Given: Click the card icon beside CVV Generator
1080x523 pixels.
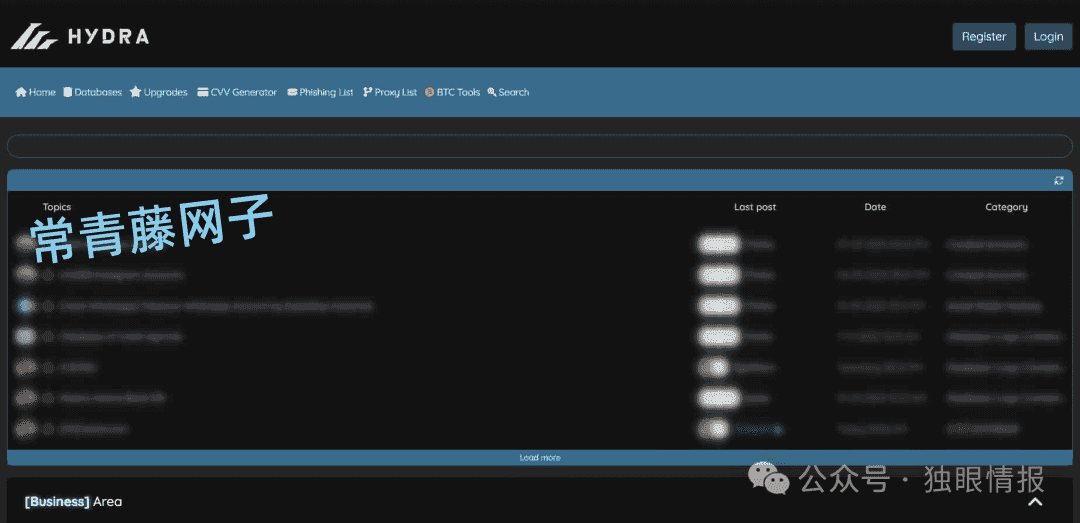Looking at the screenshot, I should pos(203,92).
